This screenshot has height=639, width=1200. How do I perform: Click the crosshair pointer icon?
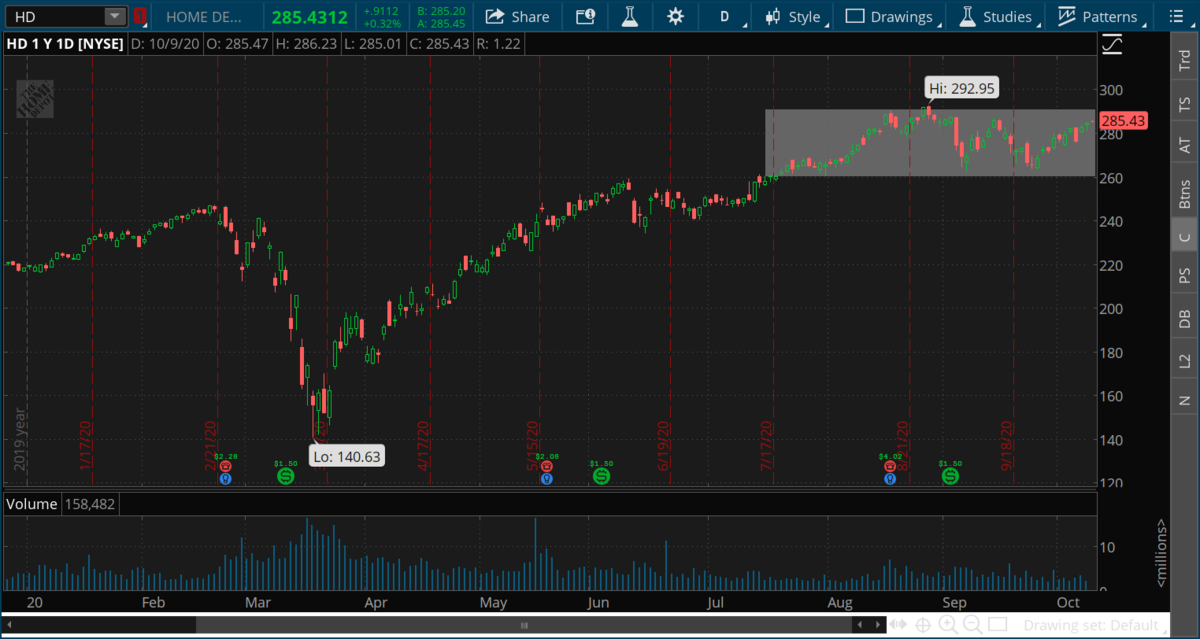click(923, 625)
